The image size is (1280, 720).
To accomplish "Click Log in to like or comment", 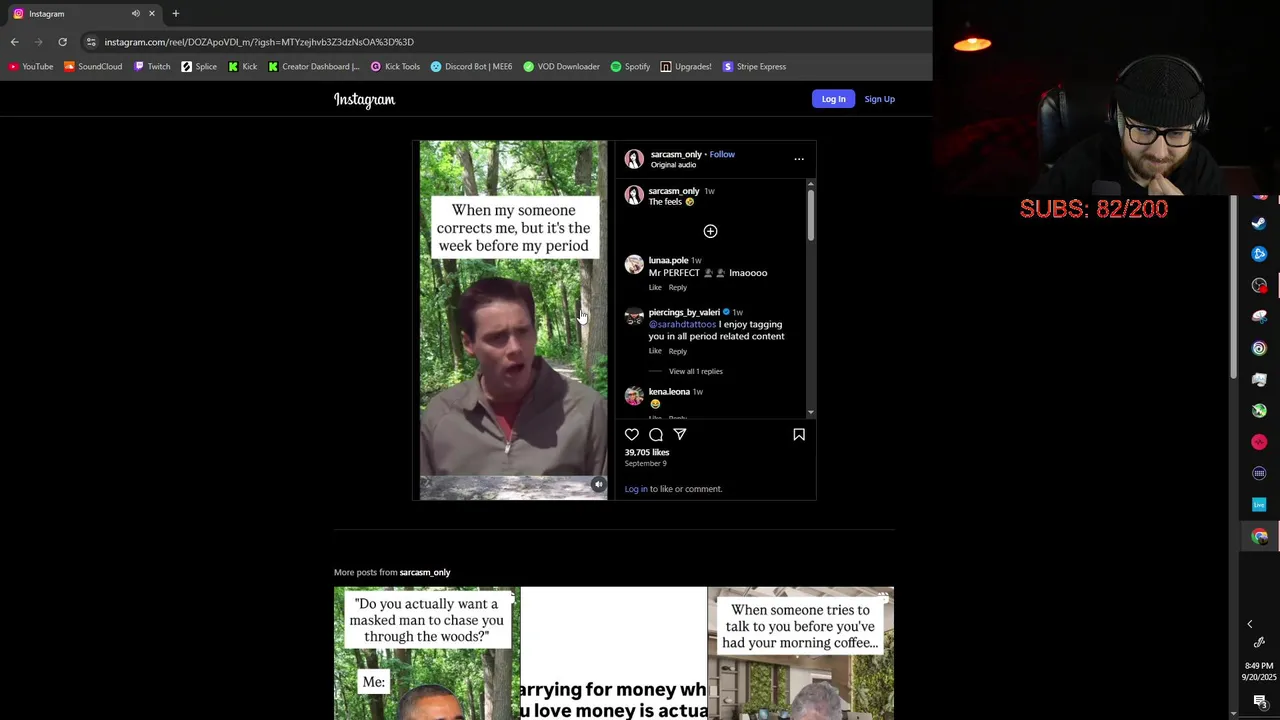I will (636, 489).
